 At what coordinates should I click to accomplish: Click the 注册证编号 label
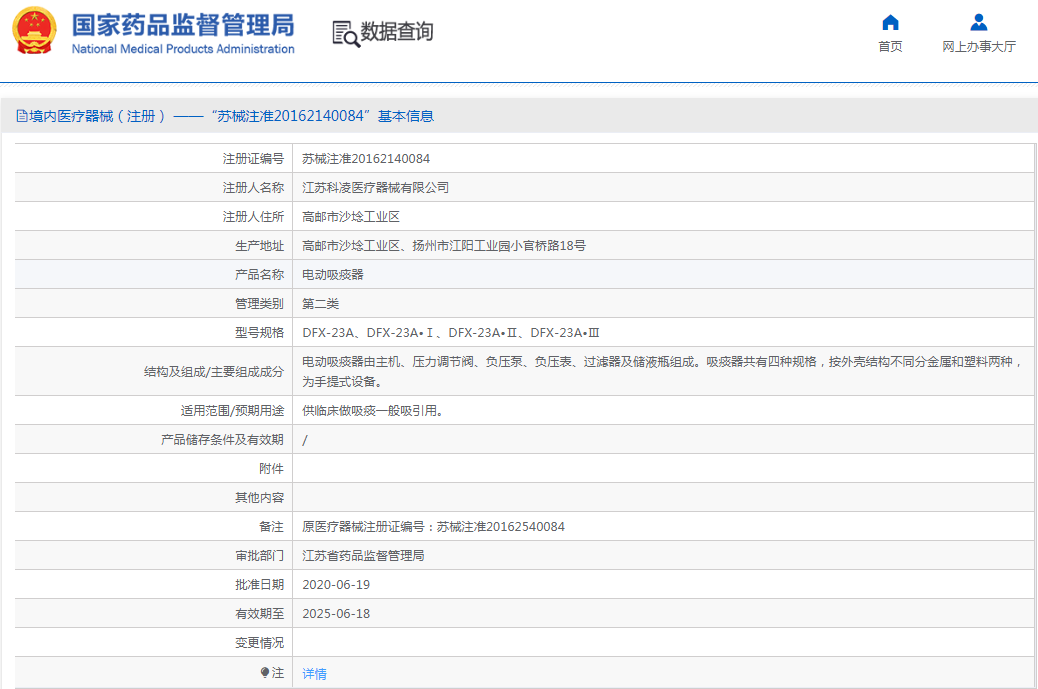click(253, 159)
